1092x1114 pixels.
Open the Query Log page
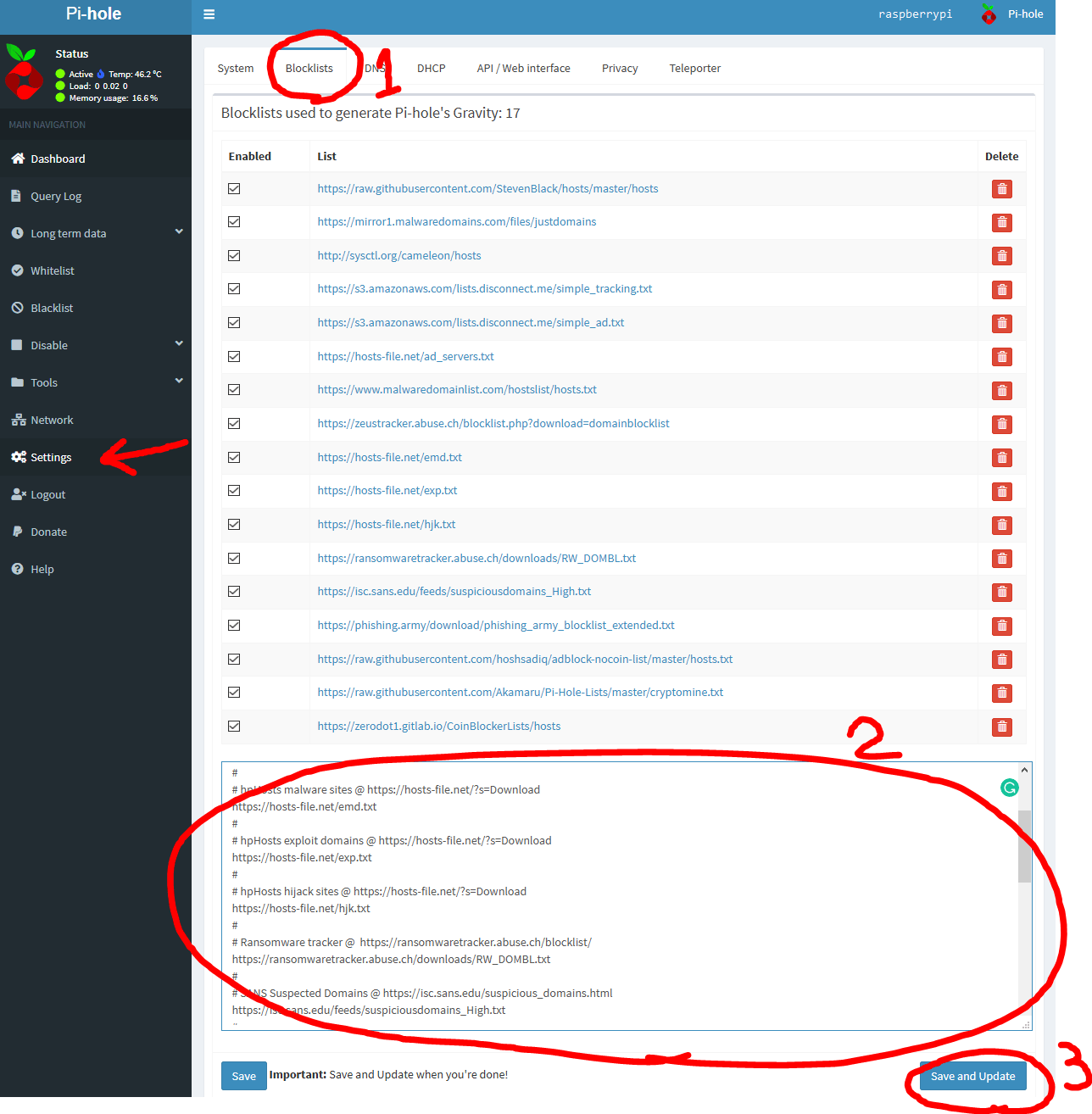(x=96, y=196)
